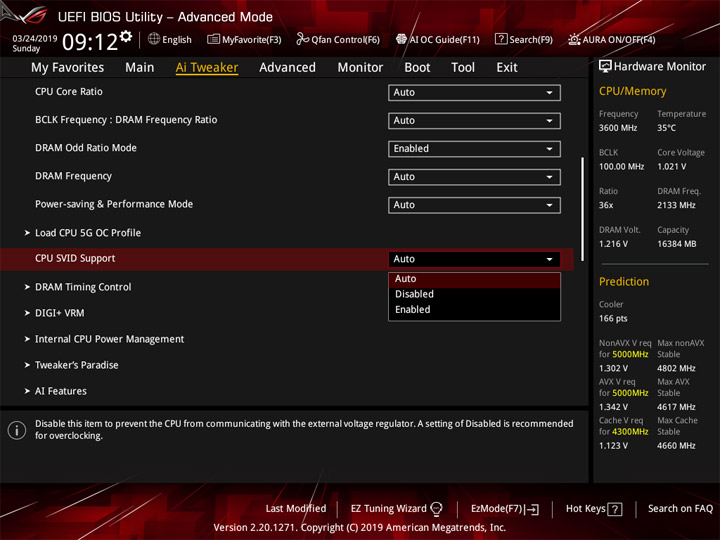Open Last Modified settings list
720x540 pixels.
point(296,509)
